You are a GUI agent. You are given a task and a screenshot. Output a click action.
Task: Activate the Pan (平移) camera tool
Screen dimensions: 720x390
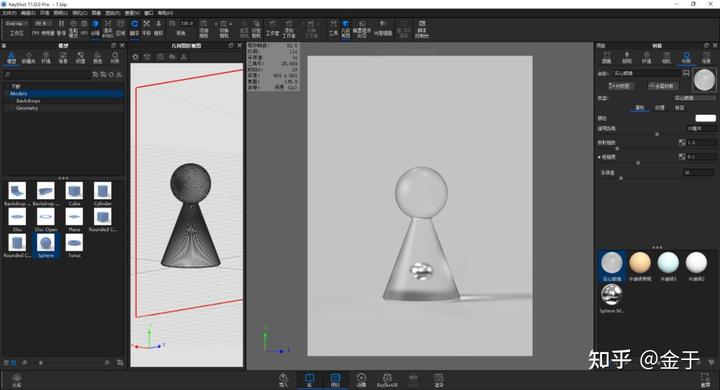[146, 28]
